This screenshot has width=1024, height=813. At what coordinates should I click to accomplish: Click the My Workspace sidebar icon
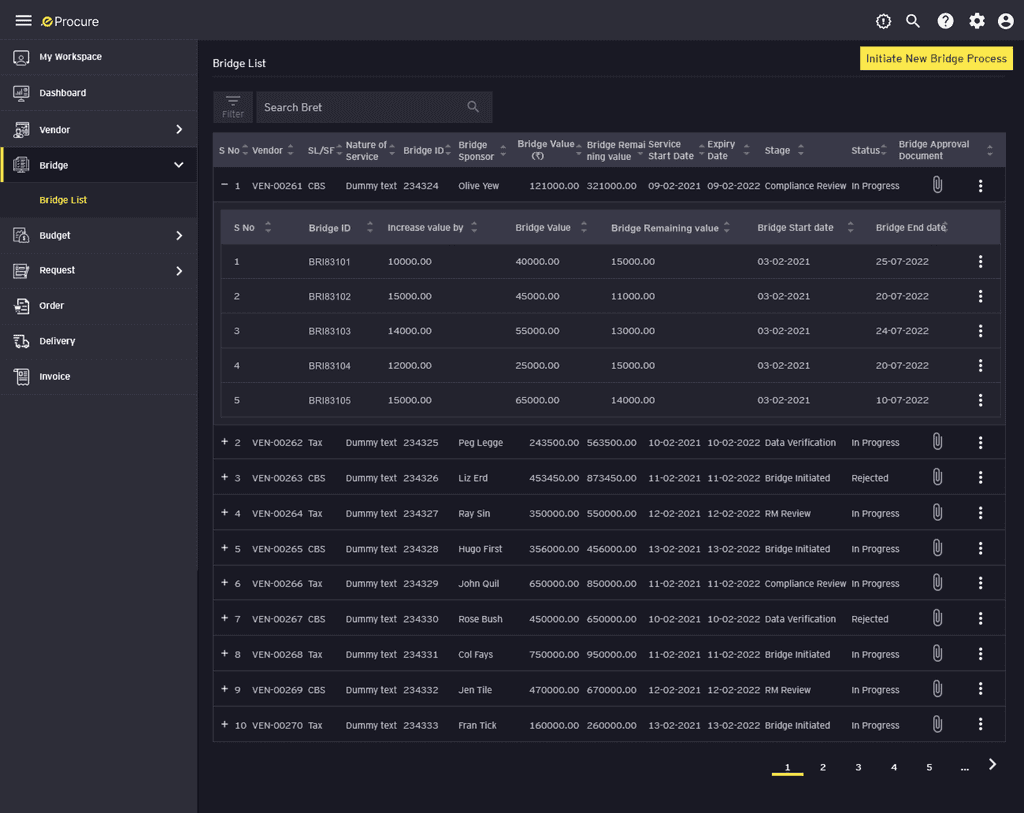(x=21, y=57)
